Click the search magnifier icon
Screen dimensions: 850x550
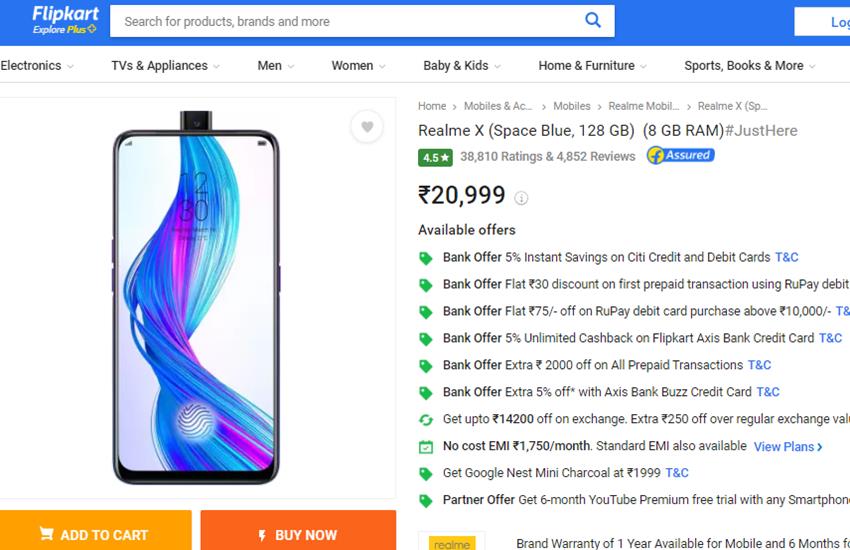click(x=593, y=20)
